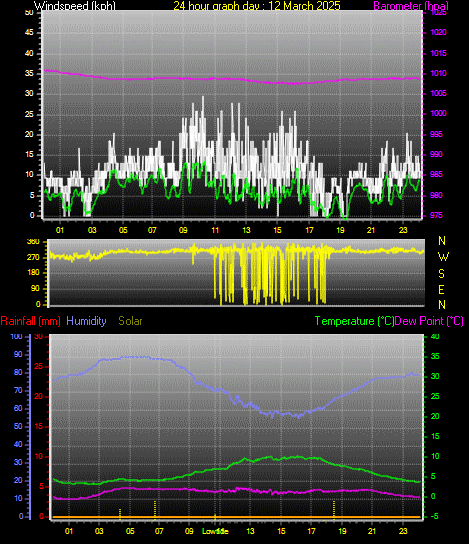The width and height of the screenshot is (469, 544).
Task: Click barometer axis value 1020
Action: click(x=438, y=33)
